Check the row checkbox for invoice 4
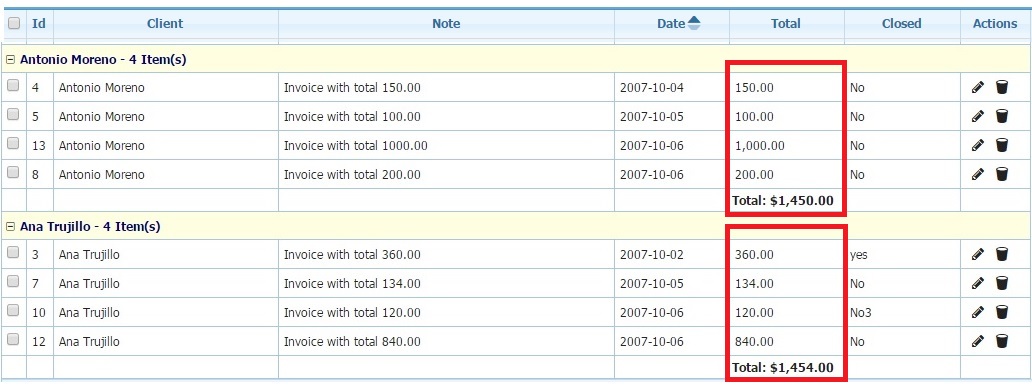Viewport: 1032px width, 392px height. tap(13, 86)
